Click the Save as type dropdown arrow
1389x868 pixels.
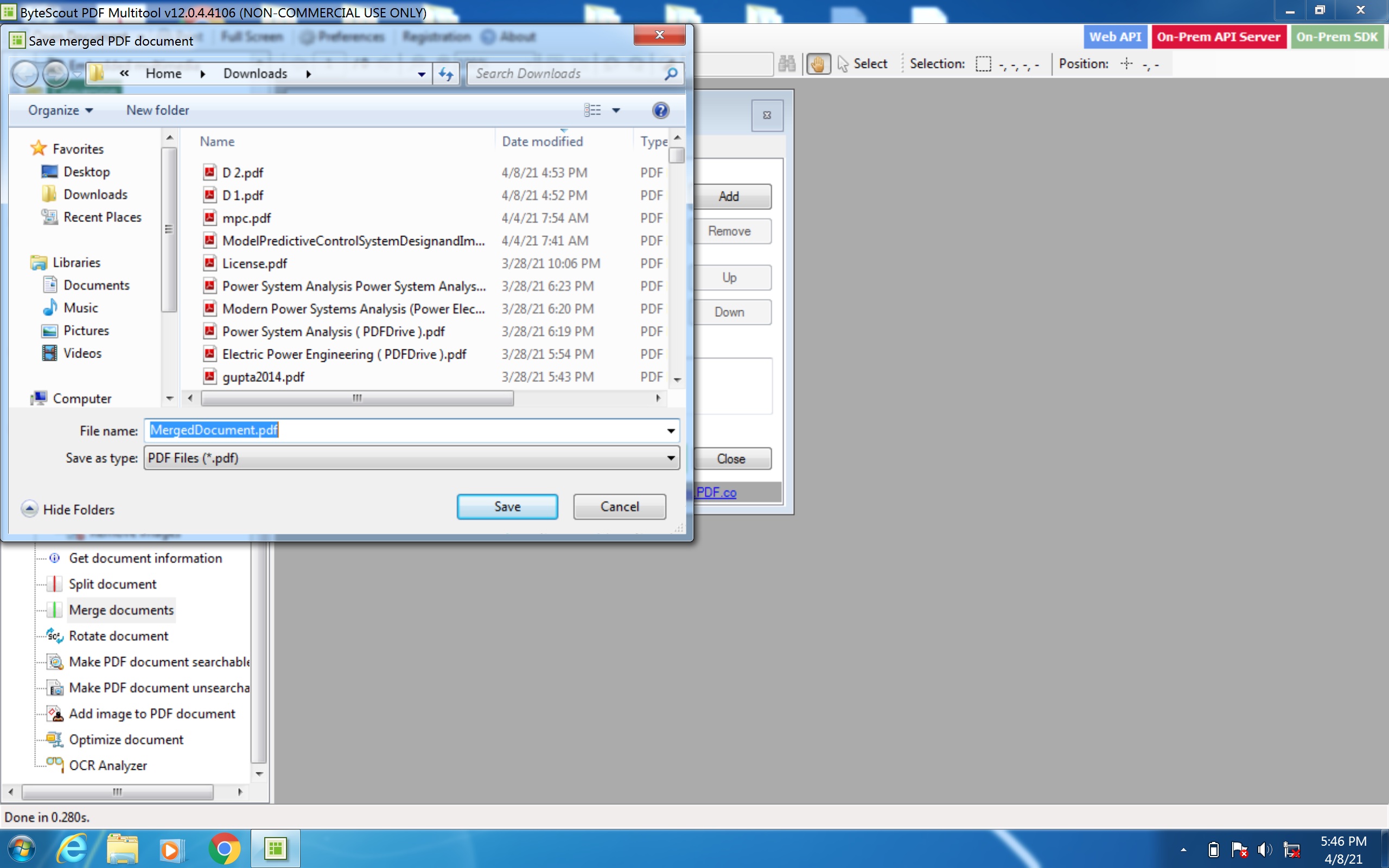pyautogui.click(x=669, y=458)
